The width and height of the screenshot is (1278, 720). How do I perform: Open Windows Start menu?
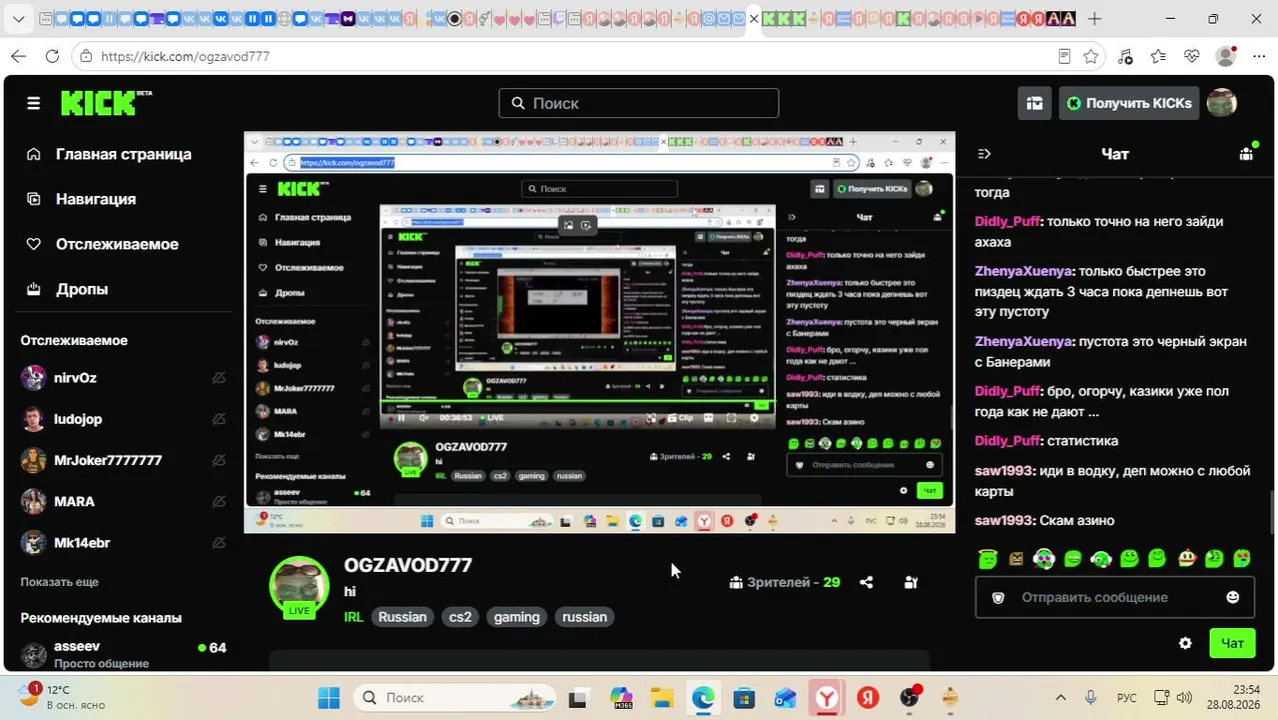pyautogui.click(x=329, y=697)
